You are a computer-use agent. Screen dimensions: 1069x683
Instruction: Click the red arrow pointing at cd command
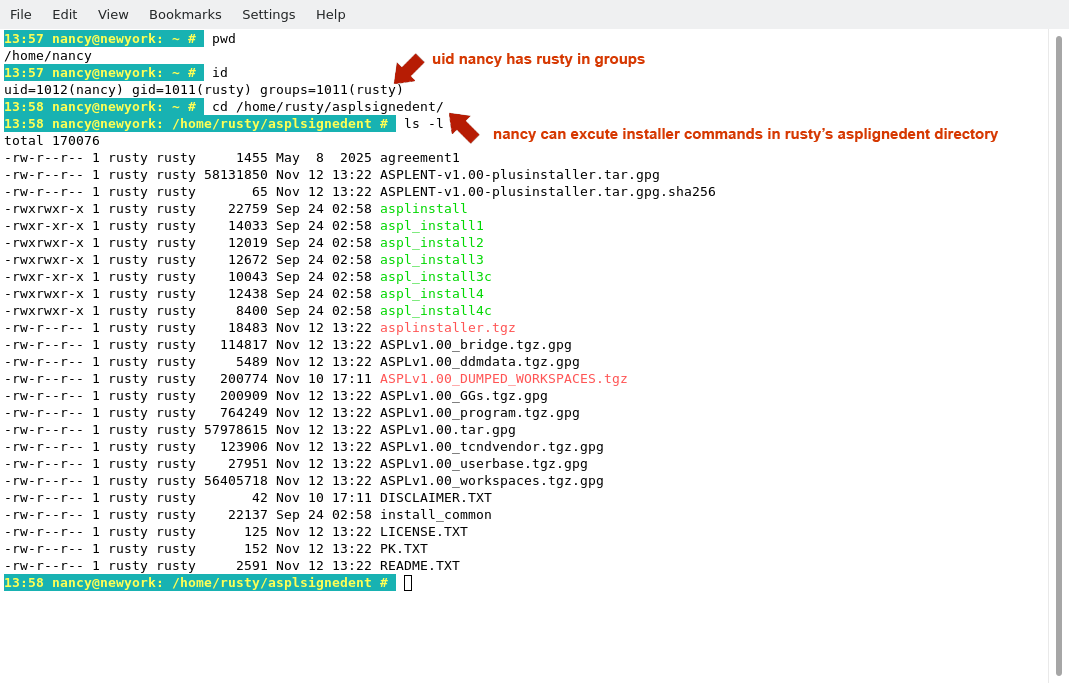[464, 128]
